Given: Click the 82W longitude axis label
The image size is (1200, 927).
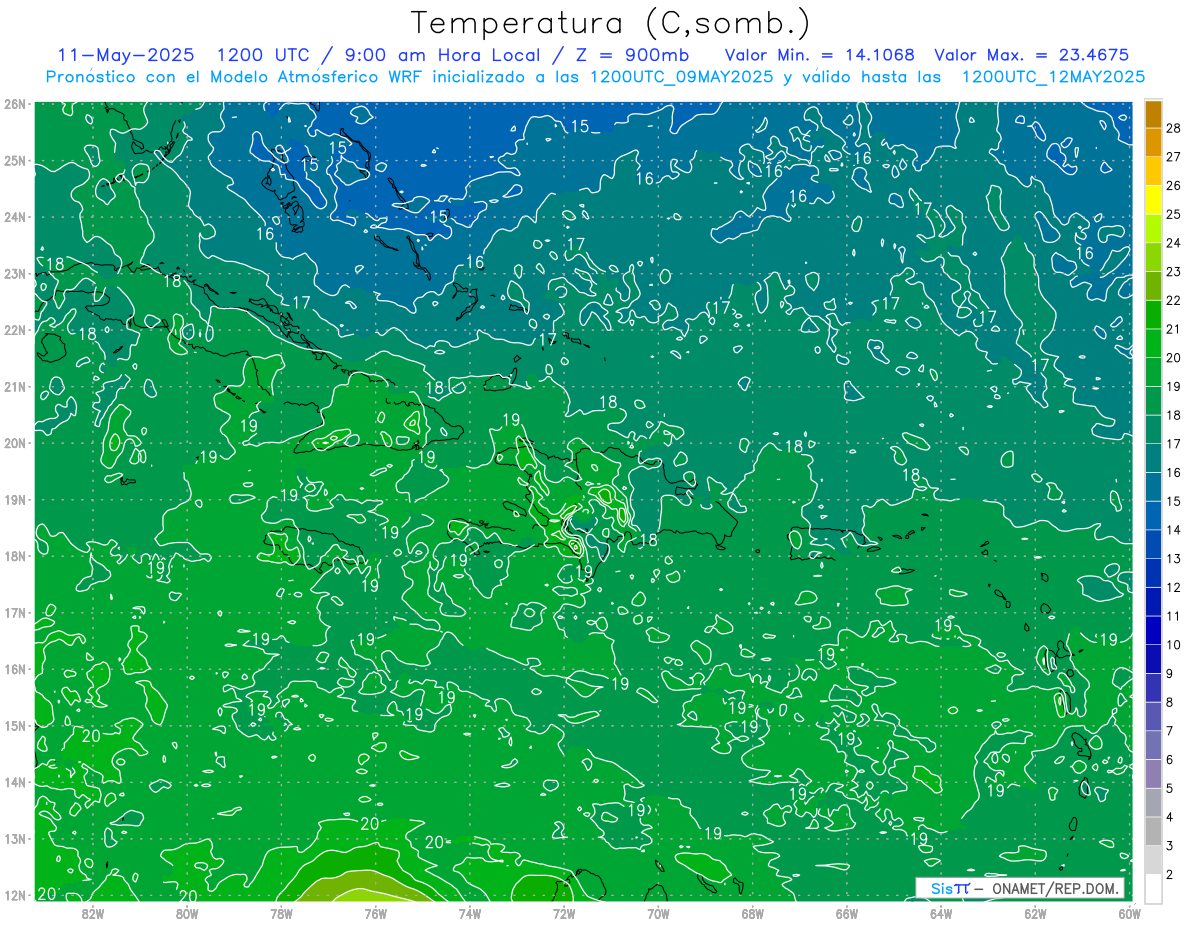Looking at the screenshot, I should click(x=92, y=913).
